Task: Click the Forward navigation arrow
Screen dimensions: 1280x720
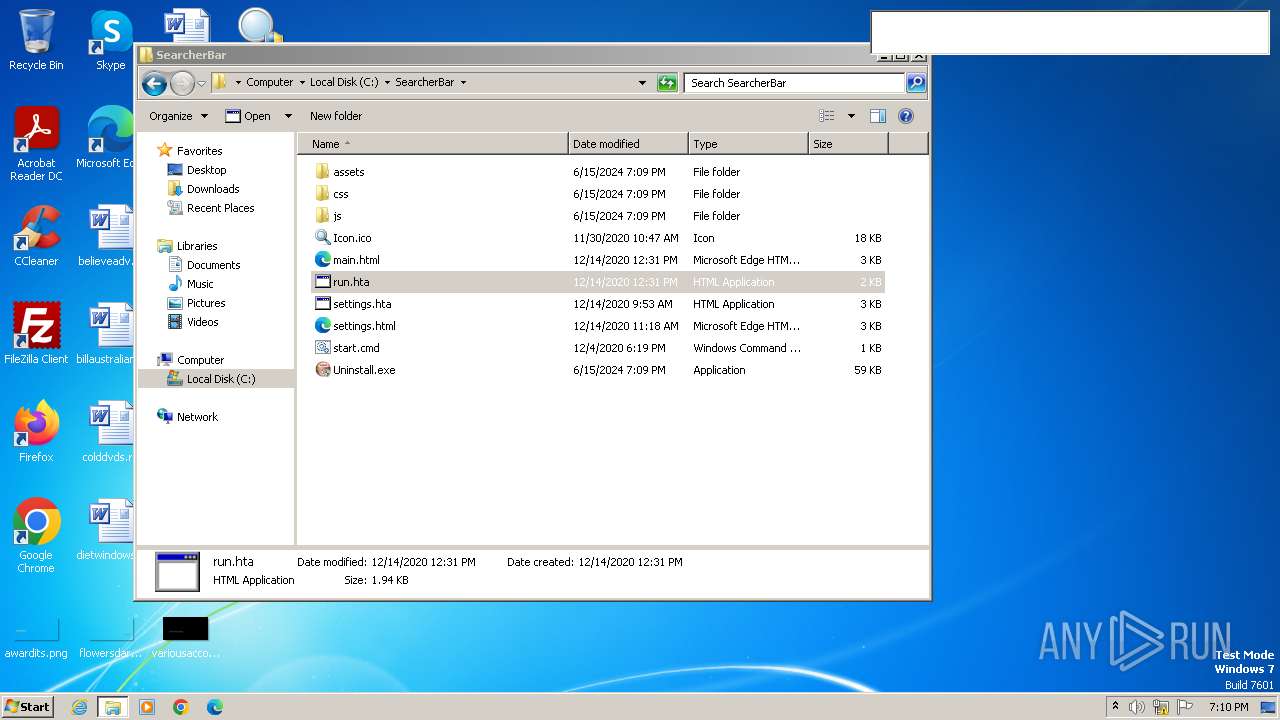Action: pyautogui.click(x=182, y=83)
